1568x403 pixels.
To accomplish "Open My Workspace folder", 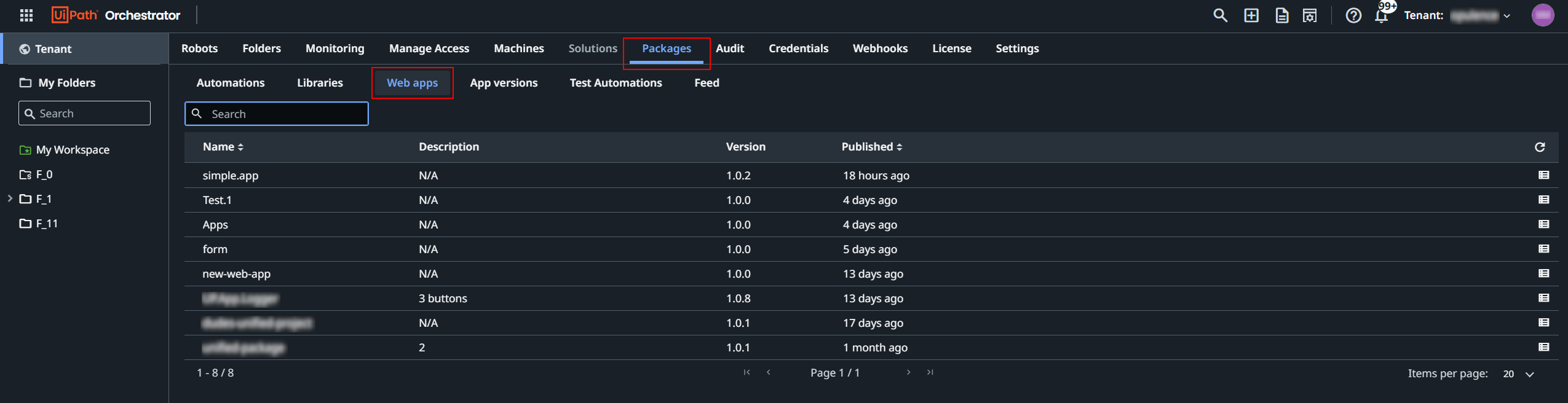I will [x=65, y=150].
